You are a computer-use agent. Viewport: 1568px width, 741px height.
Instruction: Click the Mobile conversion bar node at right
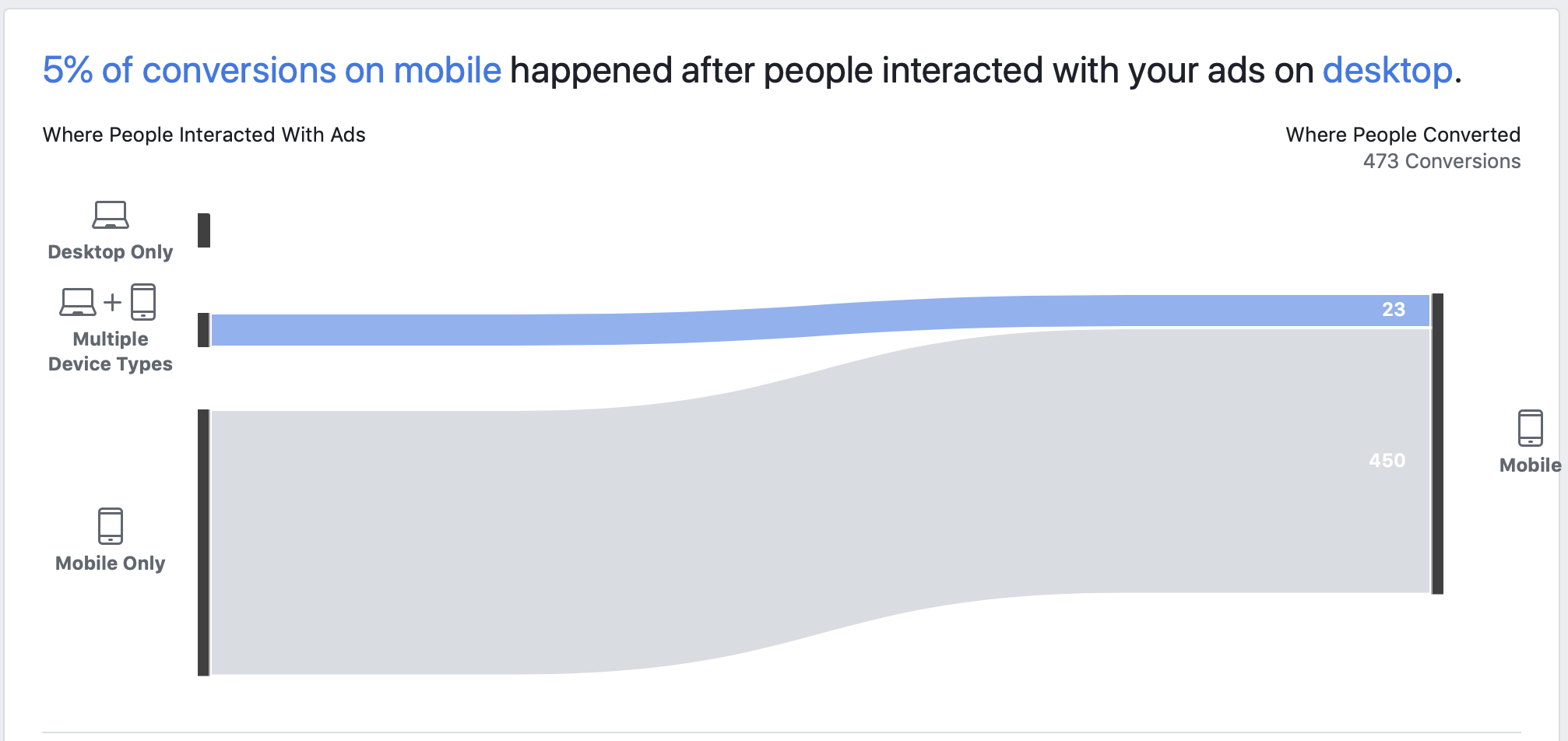1437,444
